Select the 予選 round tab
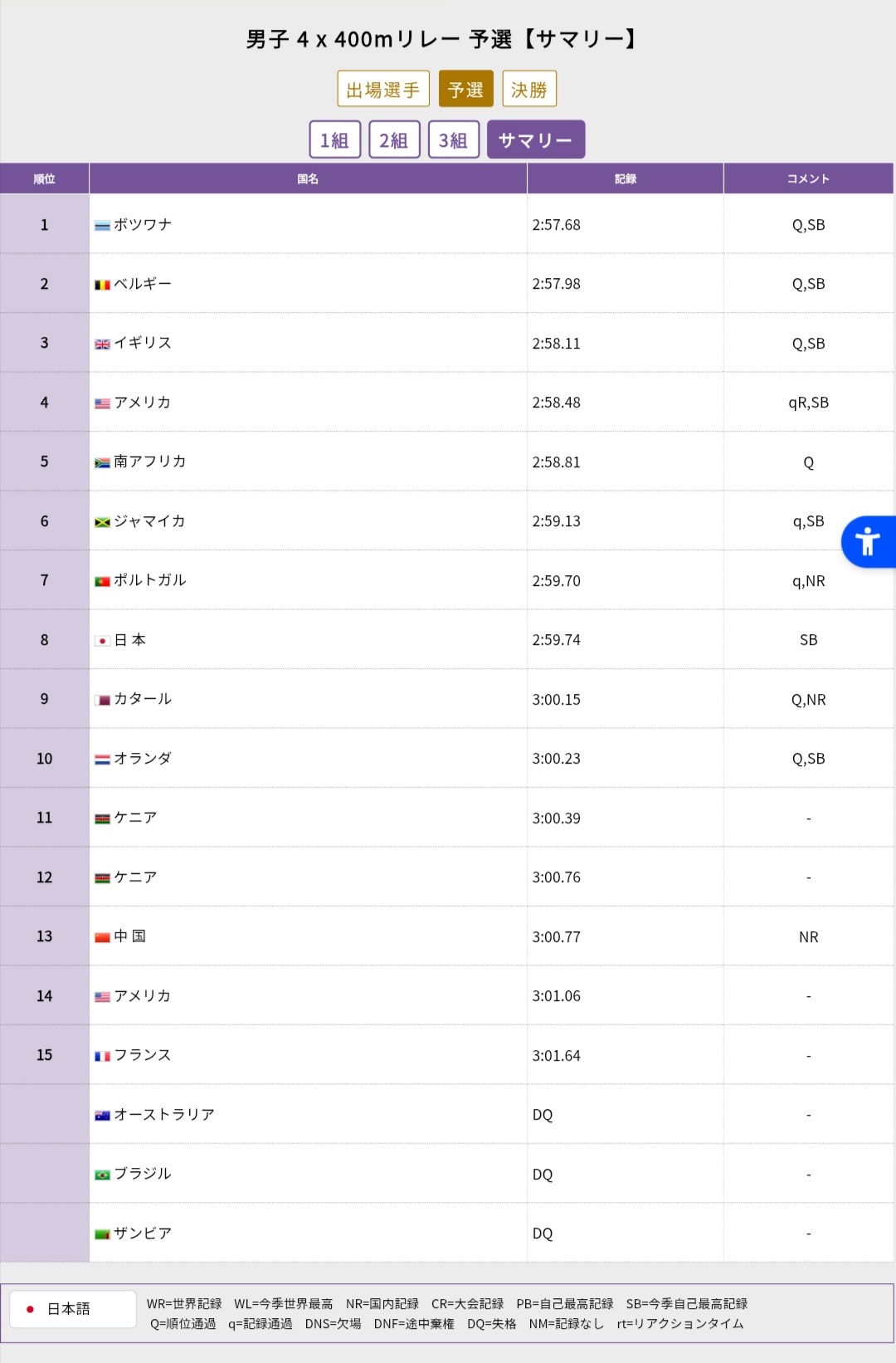This screenshot has width=896, height=1363. (x=465, y=89)
